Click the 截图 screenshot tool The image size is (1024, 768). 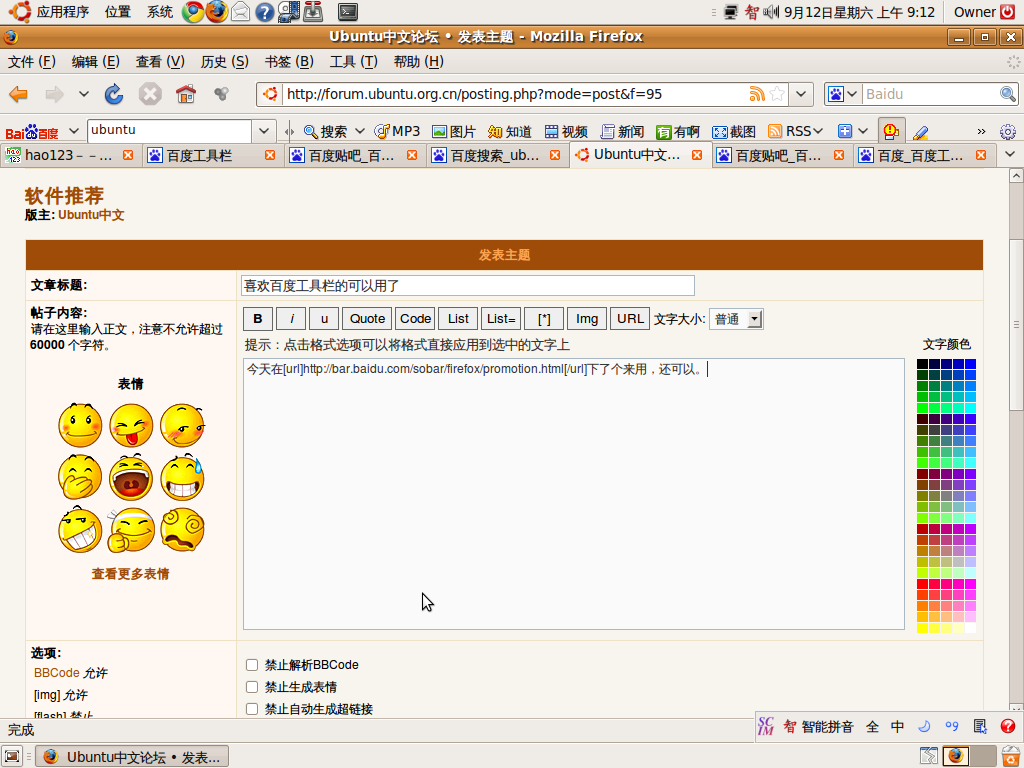point(734,131)
